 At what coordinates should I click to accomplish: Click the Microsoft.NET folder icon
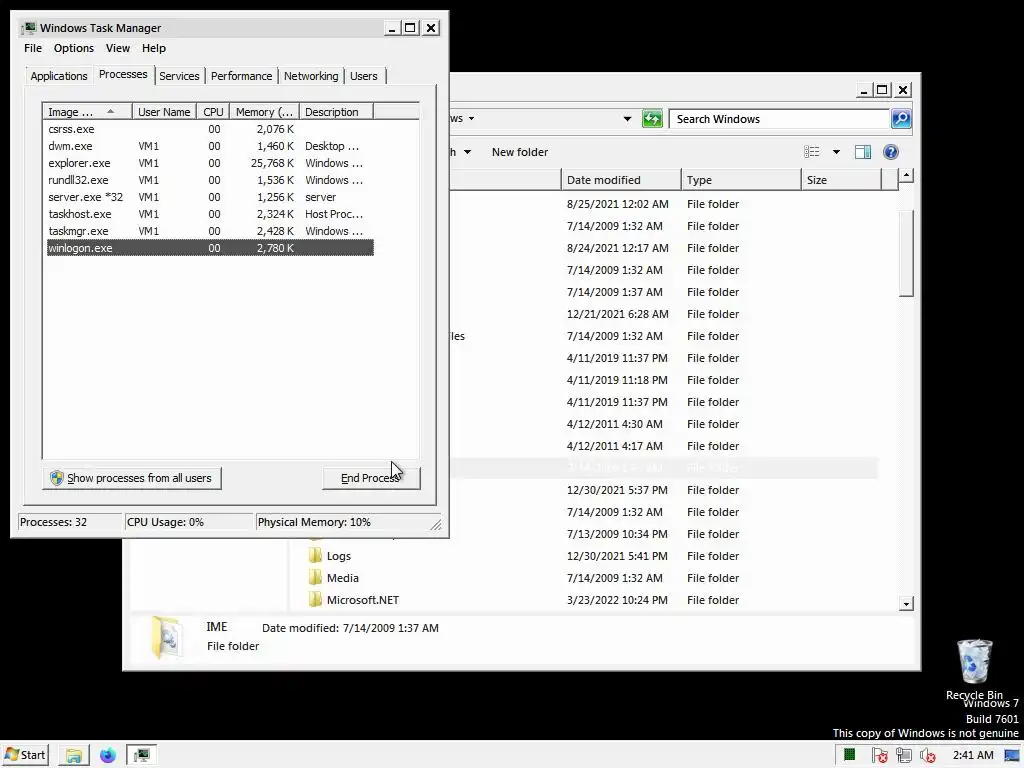point(315,600)
